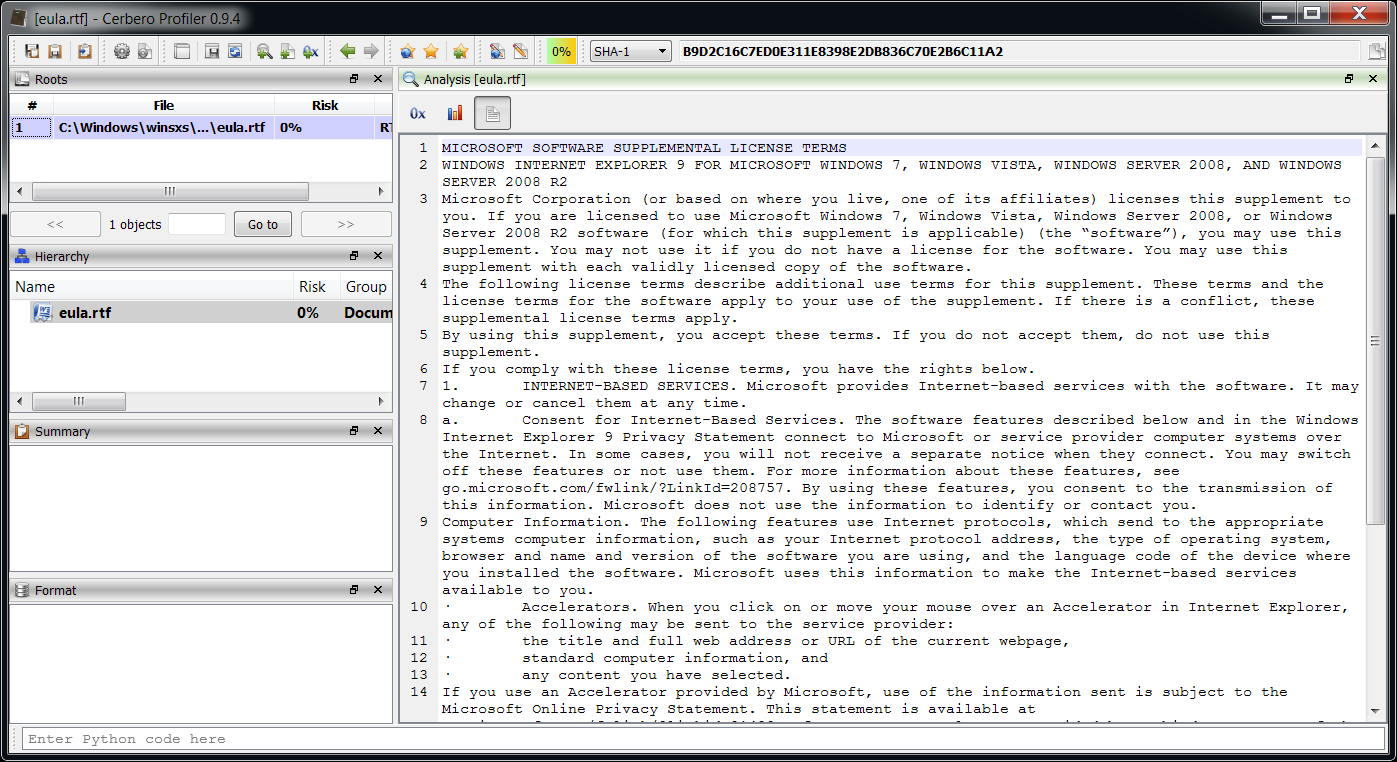The width and height of the screenshot is (1397, 762).
Task: Open settings via the gear icon
Action: (x=122, y=51)
